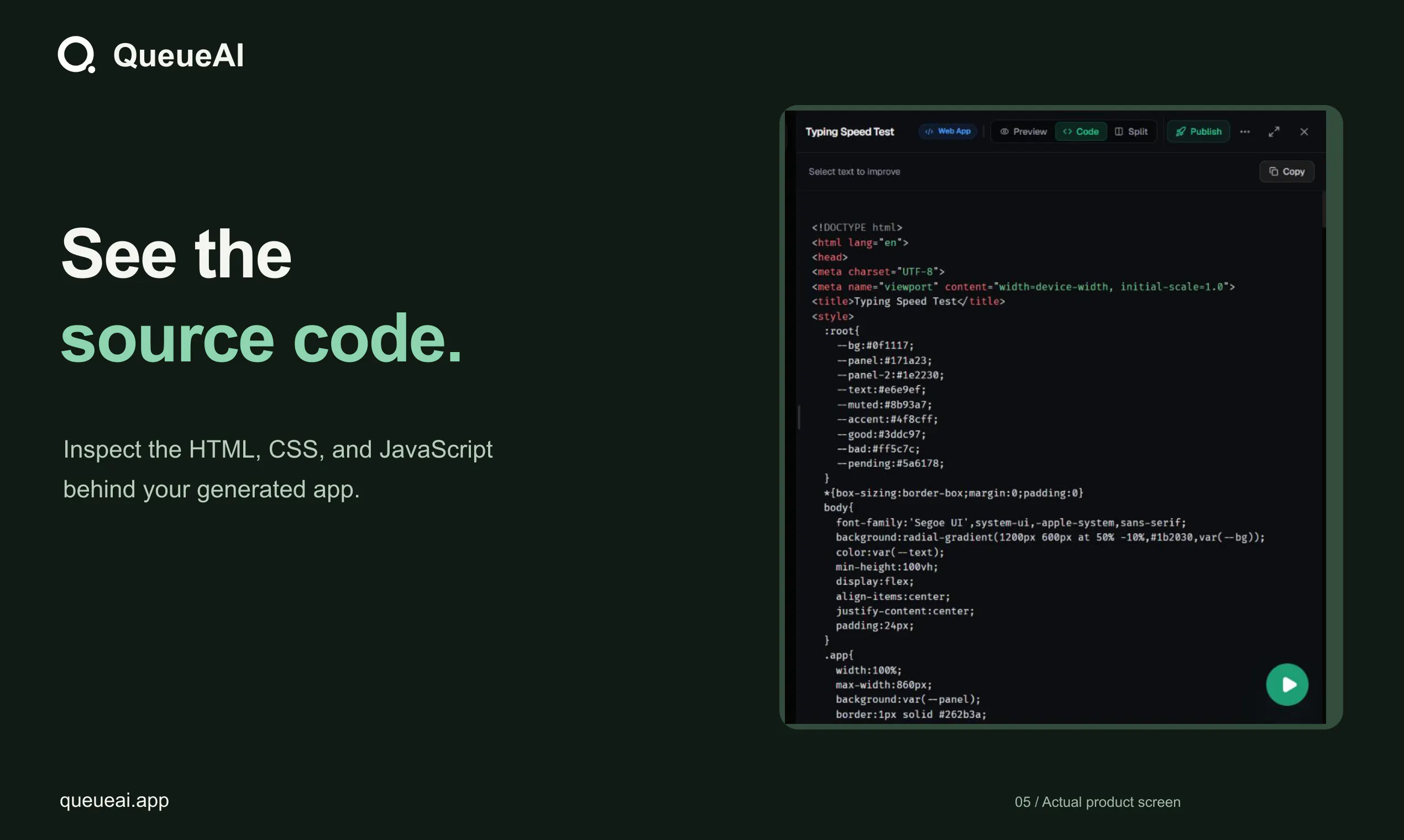Viewport: 1404px width, 840px height.
Task: Click the code panel vertical scrollbar
Action: point(1324,211)
